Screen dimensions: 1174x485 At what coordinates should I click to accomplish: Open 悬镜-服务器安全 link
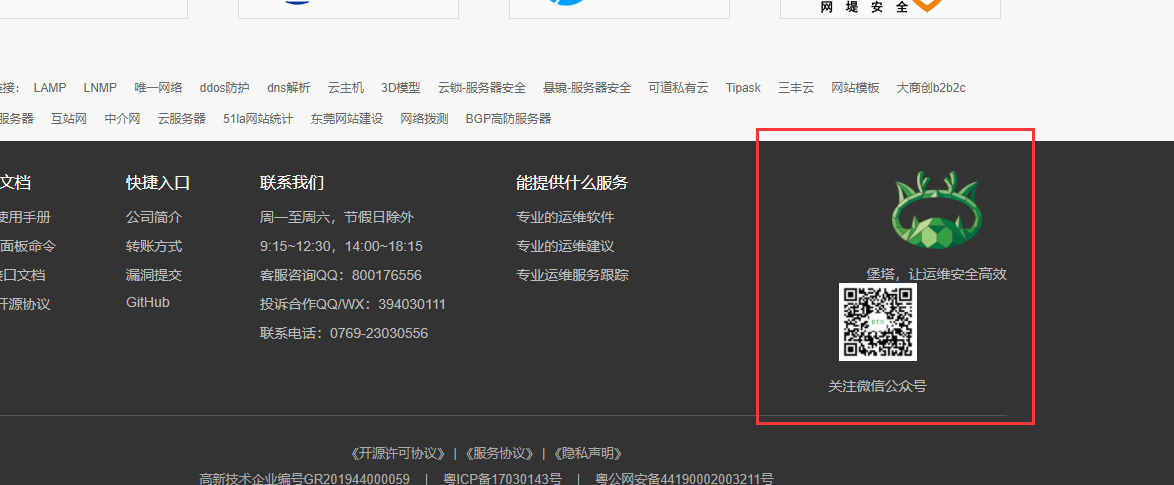587,88
